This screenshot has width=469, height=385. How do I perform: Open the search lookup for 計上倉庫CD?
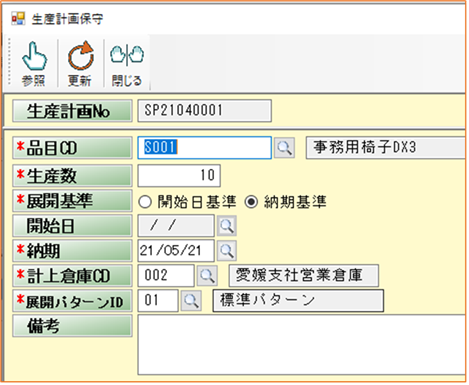207,275
